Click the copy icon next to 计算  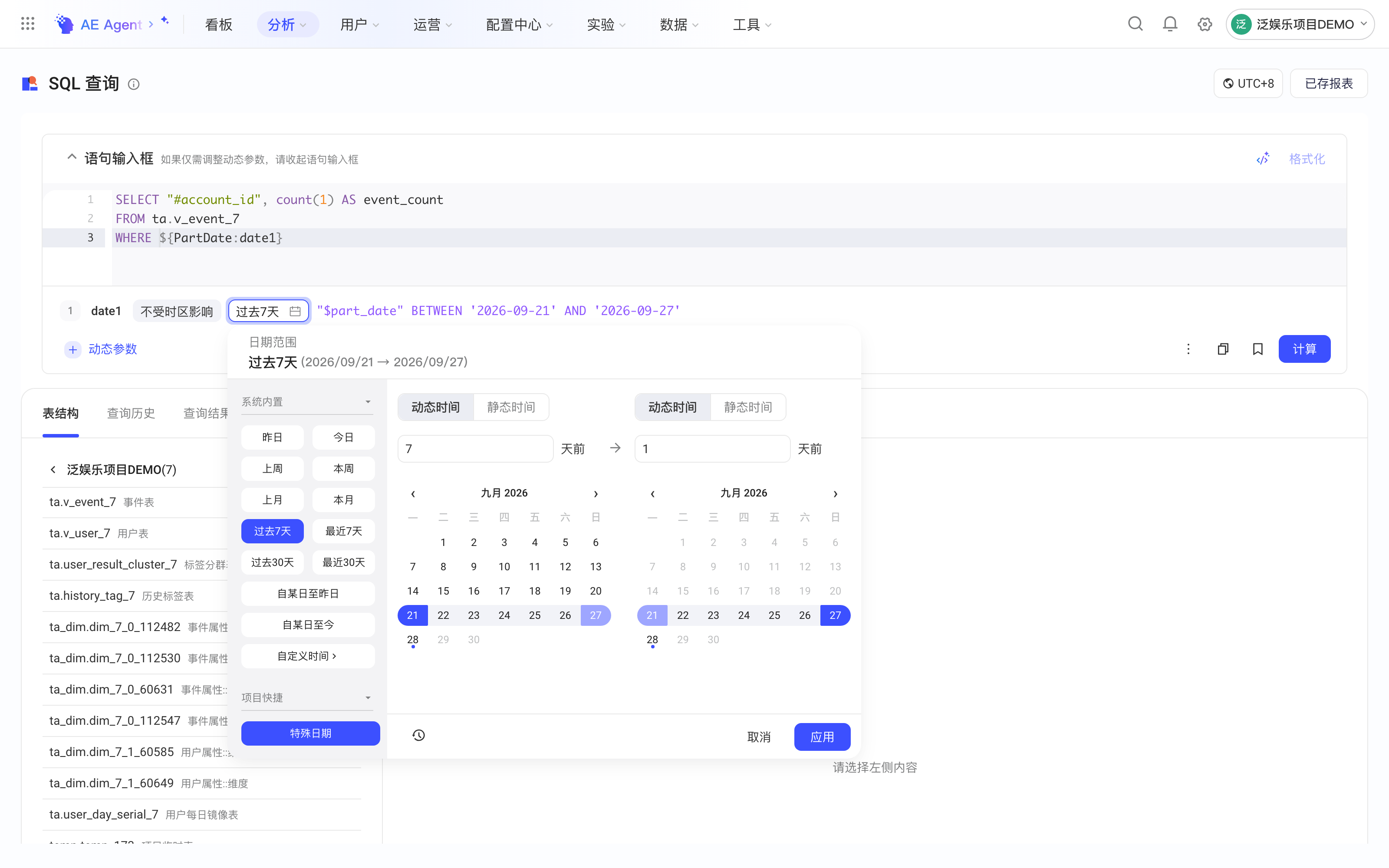pyautogui.click(x=1223, y=349)
